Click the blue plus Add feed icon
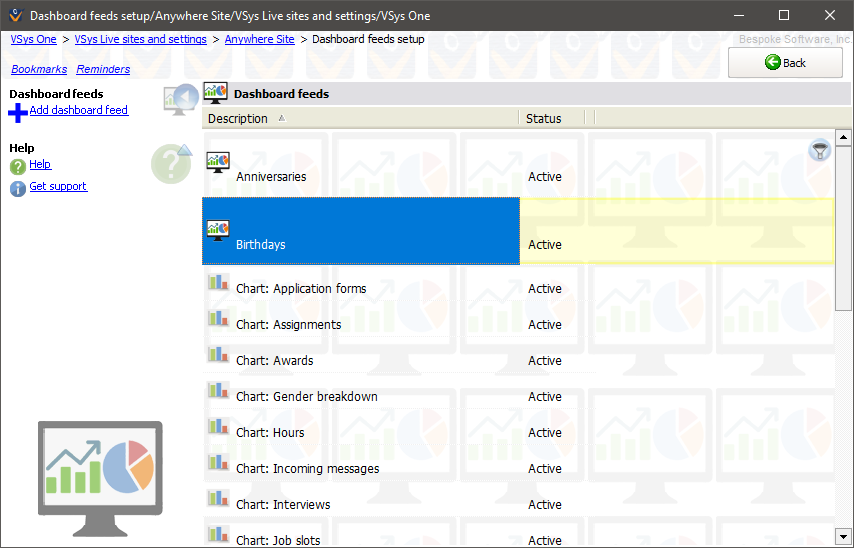Viewport: 854px width, 548px height. pos(18,113)
